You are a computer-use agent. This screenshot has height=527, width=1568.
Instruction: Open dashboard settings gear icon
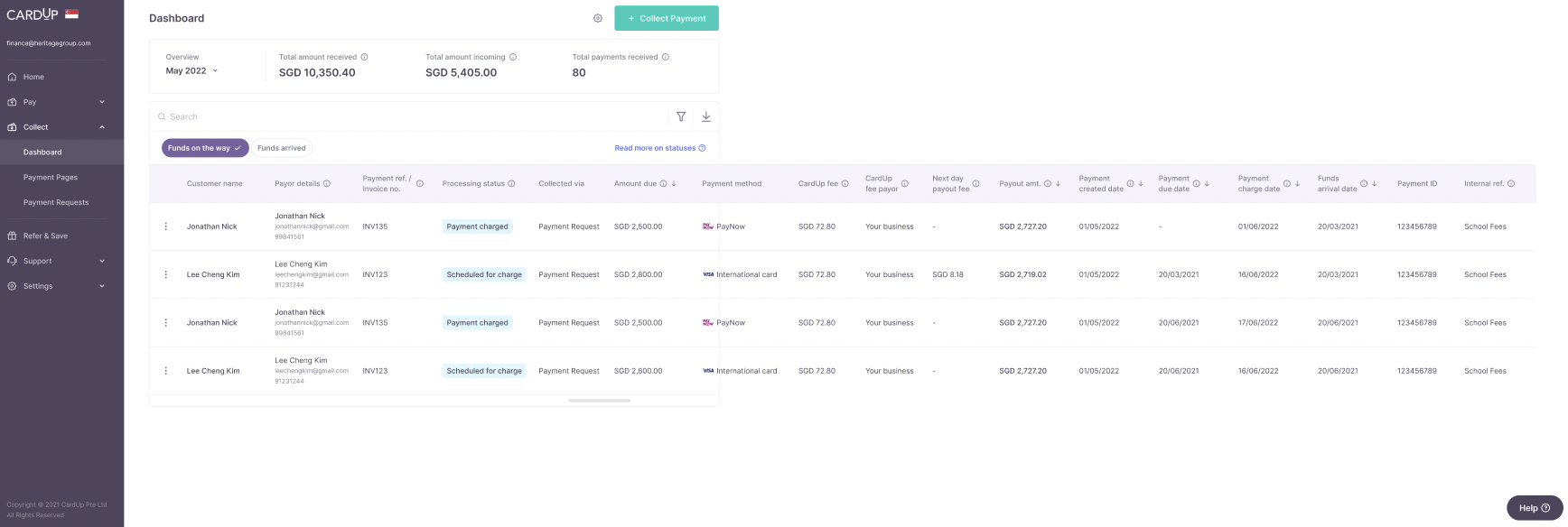[x=598, y=18]
